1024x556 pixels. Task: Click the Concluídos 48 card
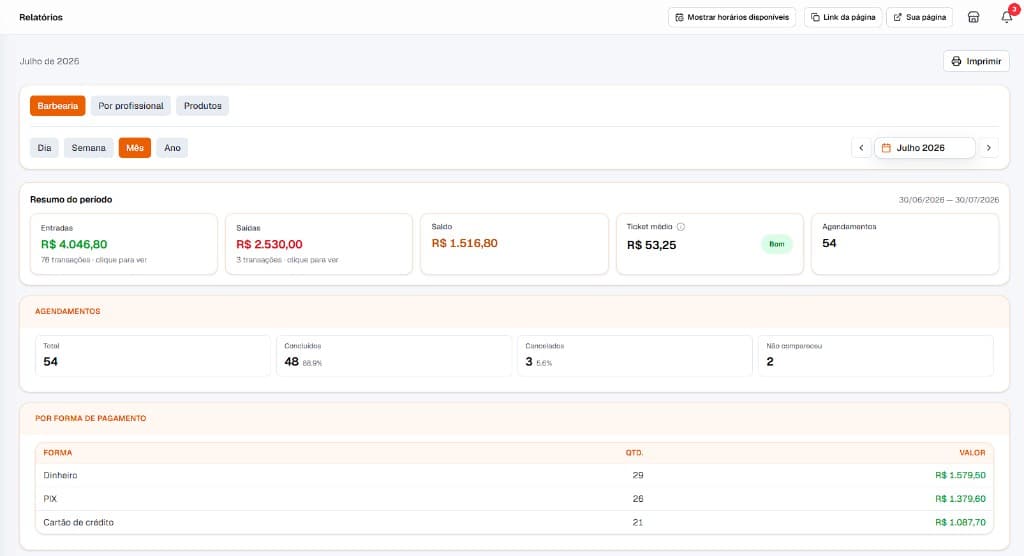(x=394, y=356)
